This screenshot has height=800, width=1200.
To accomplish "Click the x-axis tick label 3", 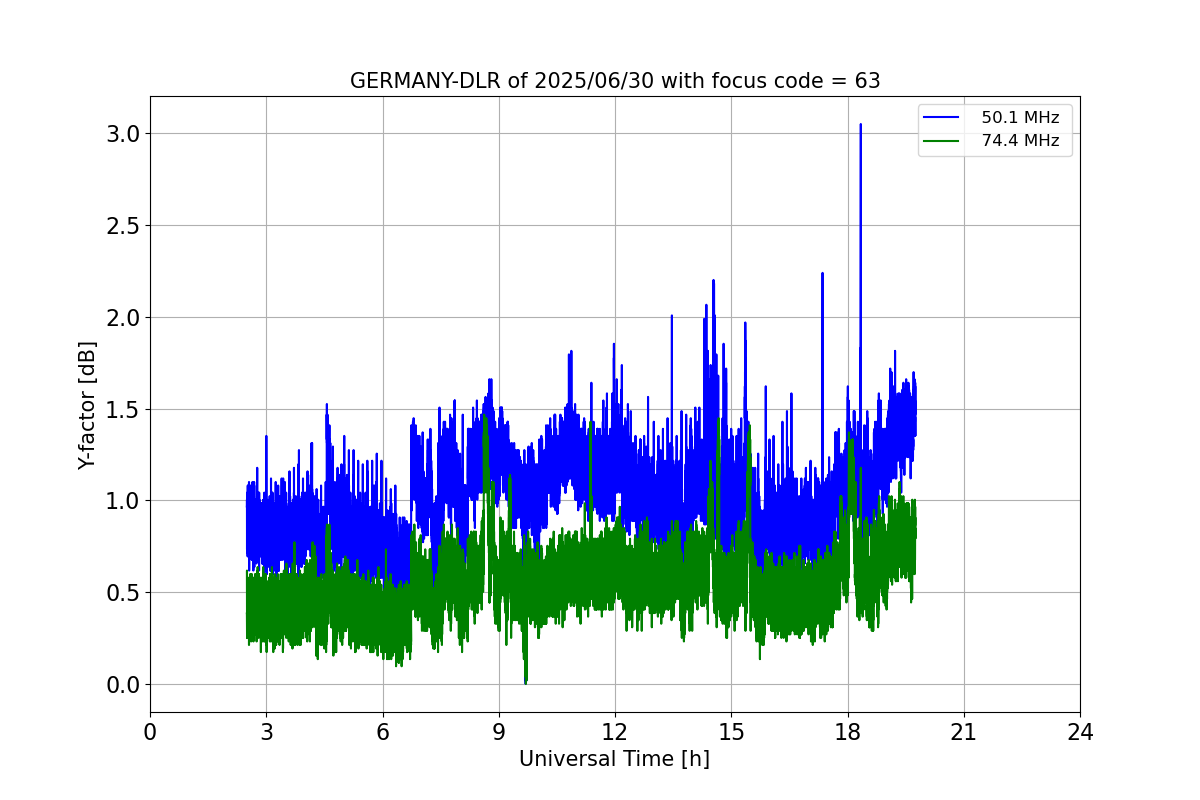I will point(266,732).
